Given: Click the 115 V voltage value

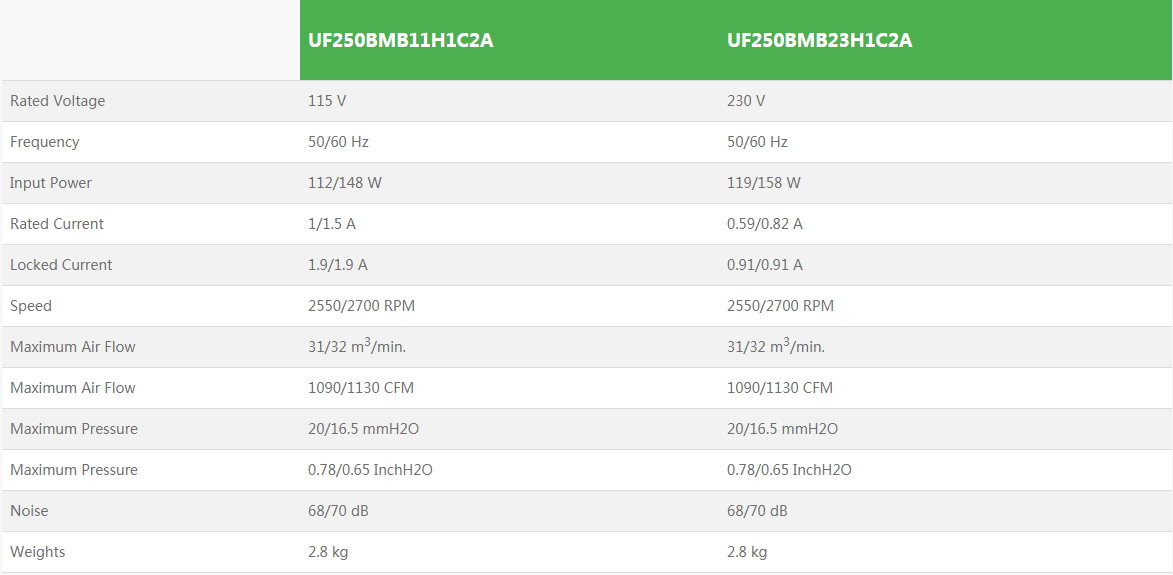Looking at the screenshot, I should (x=327, y=101).
